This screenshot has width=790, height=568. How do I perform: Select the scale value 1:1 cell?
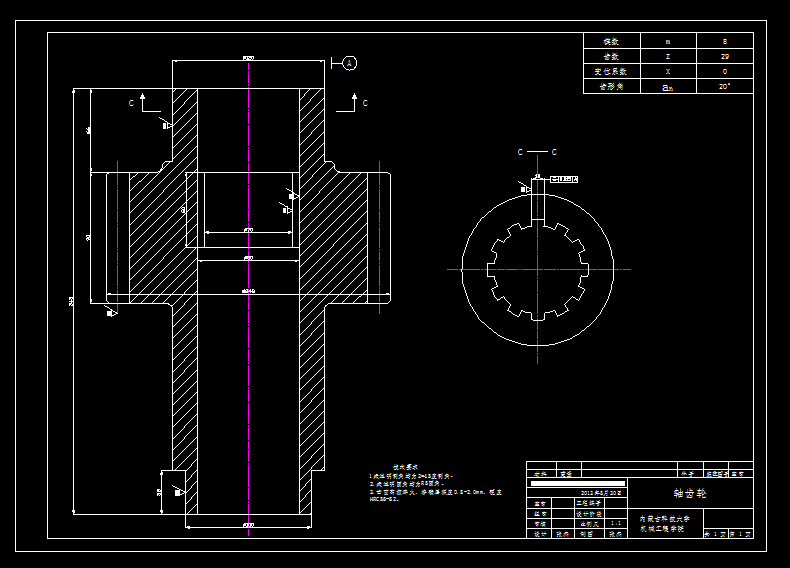pos(616,524)
